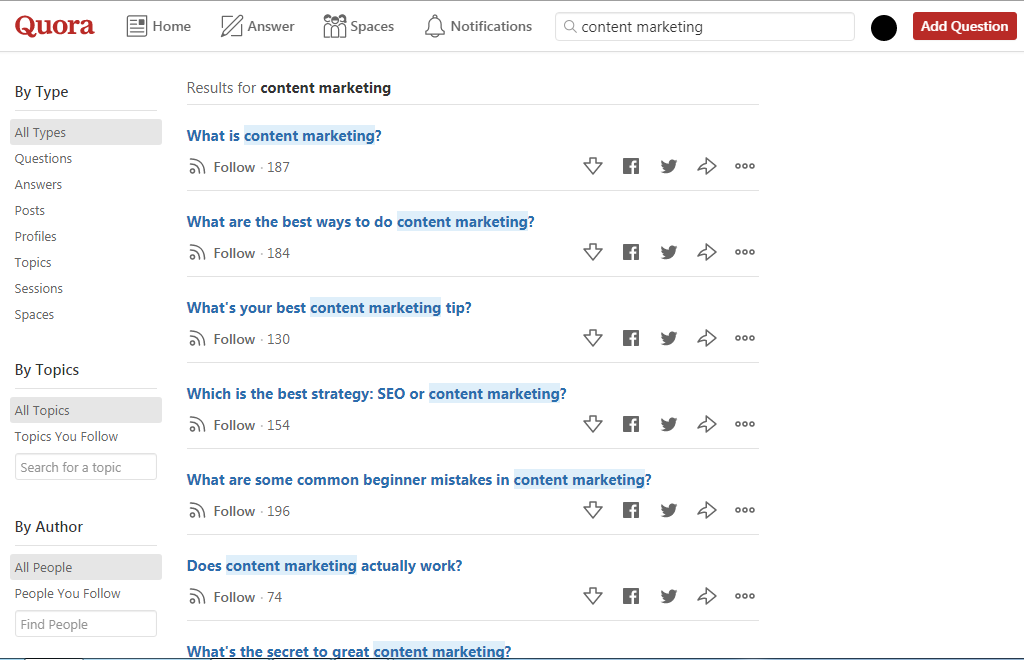This screenshot has width=1024, height=660.
Task: Select the Answer icon in the navbar
Action: pos(232,26)
